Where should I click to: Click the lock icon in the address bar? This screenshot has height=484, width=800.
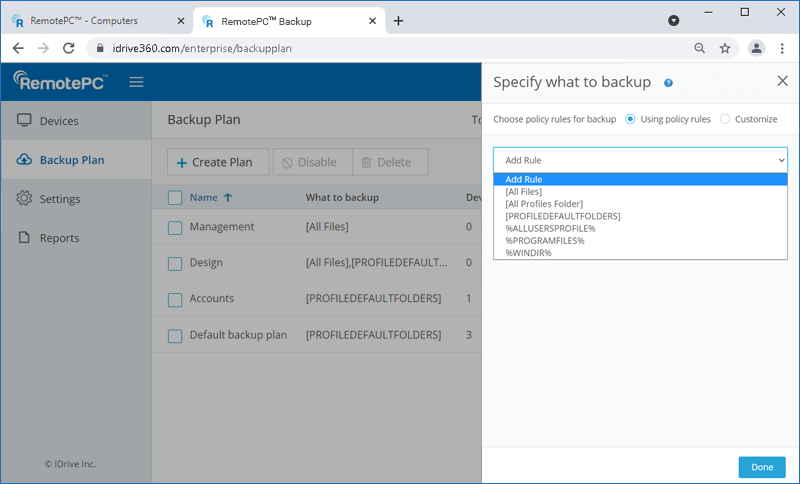[100, 48]
